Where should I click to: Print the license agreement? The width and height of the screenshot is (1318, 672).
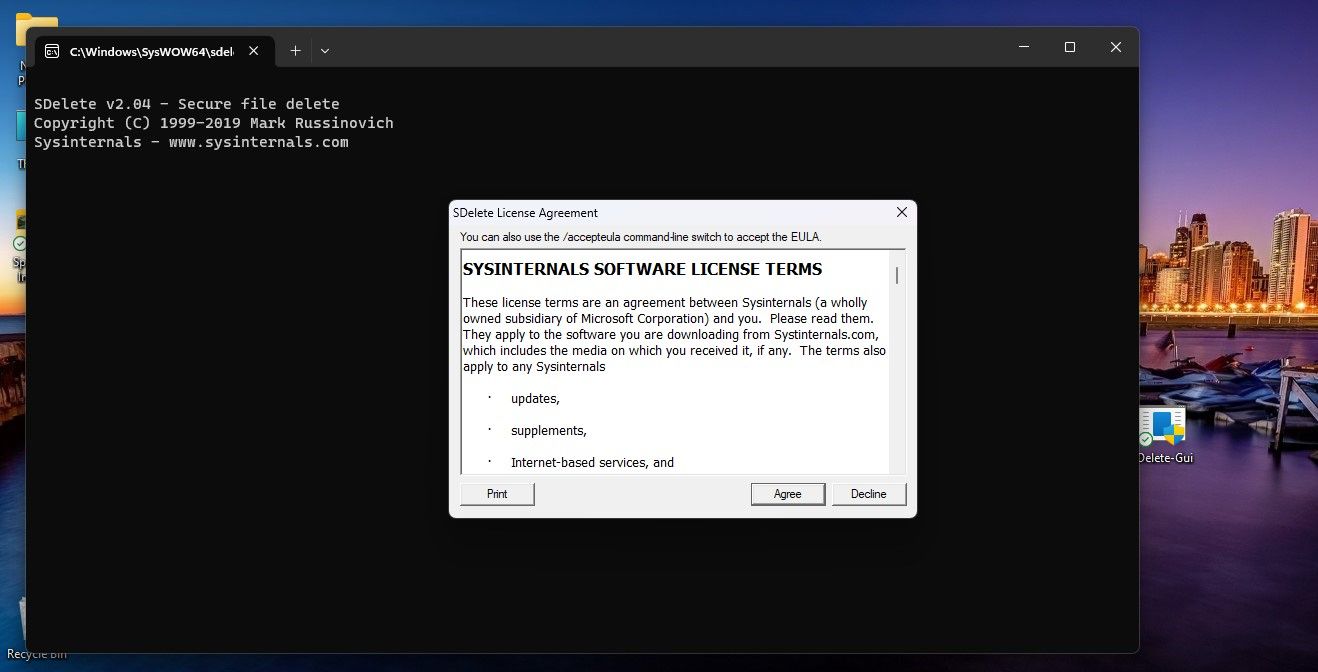[x=496, y=493]
